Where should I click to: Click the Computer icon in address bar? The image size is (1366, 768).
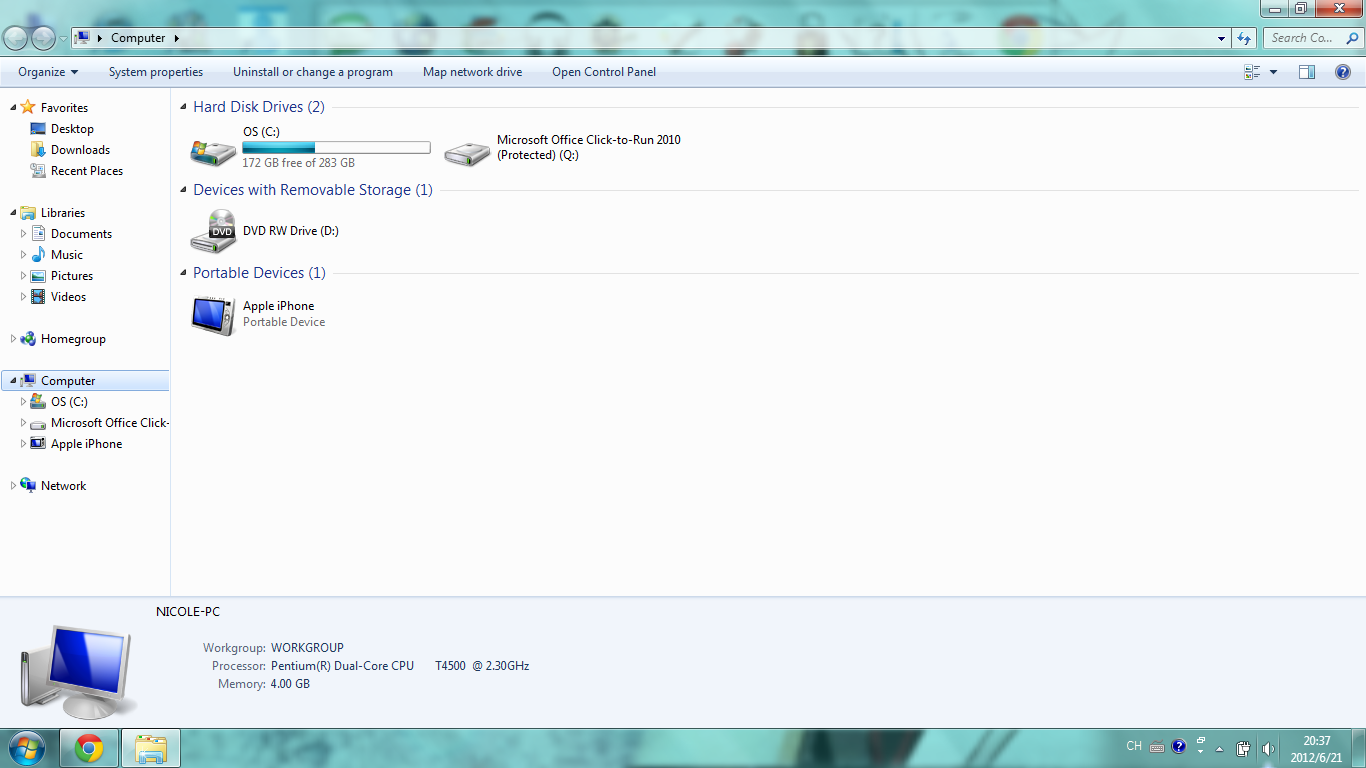pos(82,38)
